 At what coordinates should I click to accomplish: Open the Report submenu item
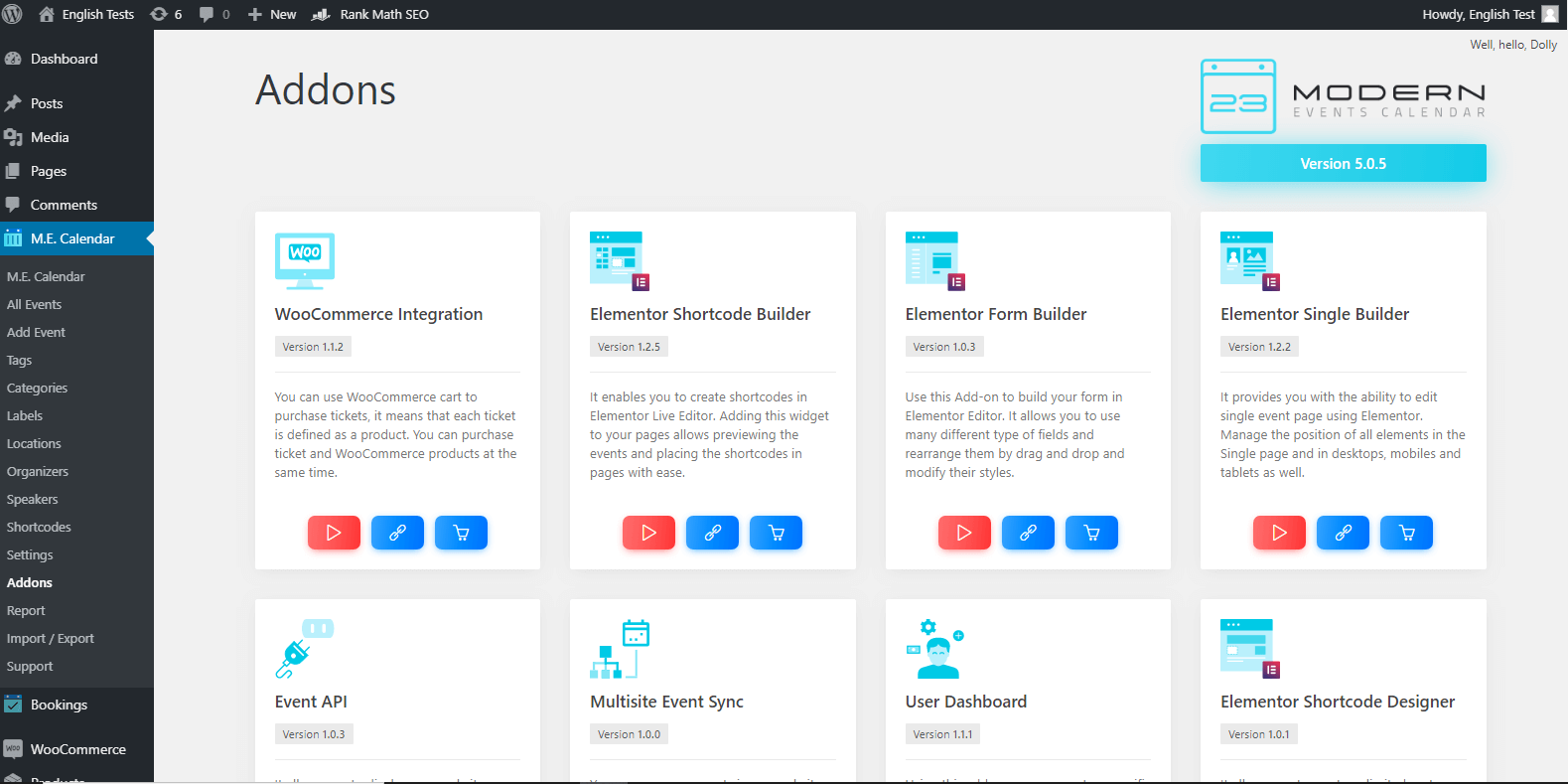coord(27,610)
